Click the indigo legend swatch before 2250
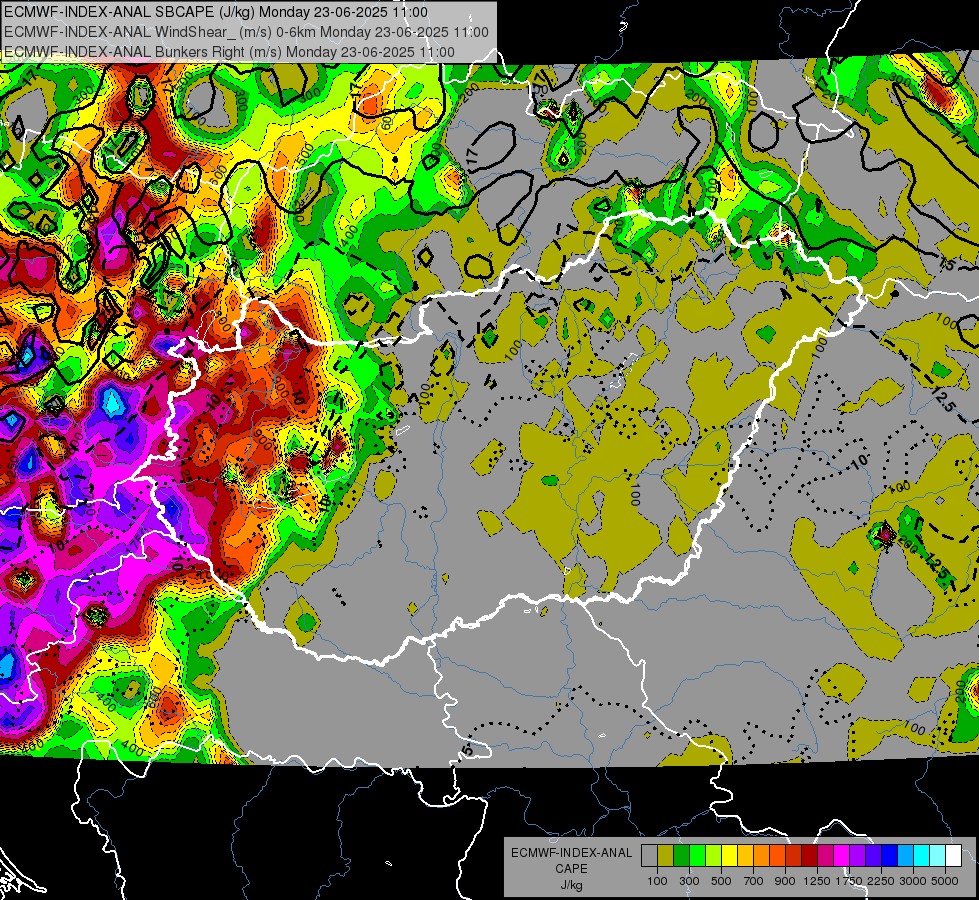979x900 pixels. (x=873, y=855)
